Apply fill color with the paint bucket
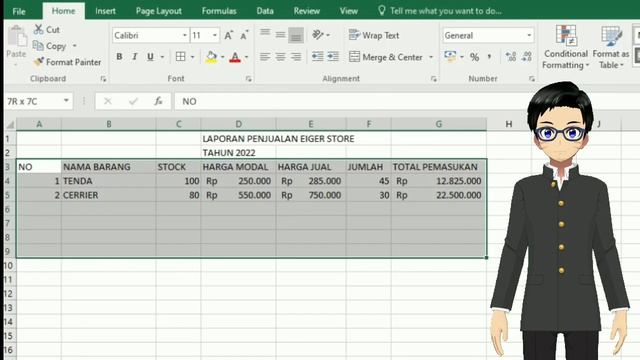The width and height of the screenshot is (640, 360). (x=211, y=57)
